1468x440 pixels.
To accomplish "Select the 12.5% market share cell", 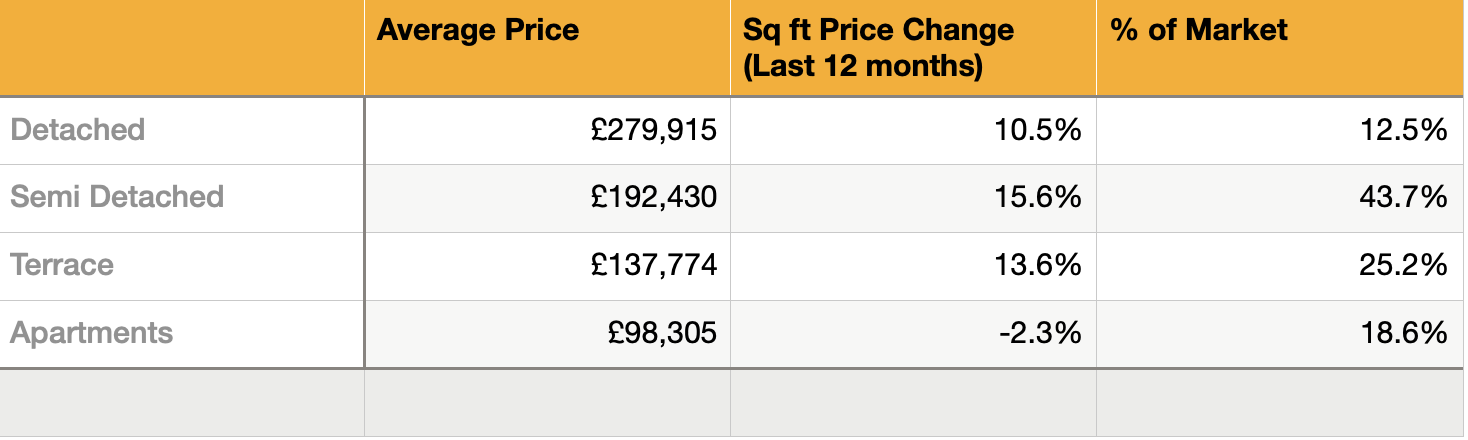I will [1280, 130].
